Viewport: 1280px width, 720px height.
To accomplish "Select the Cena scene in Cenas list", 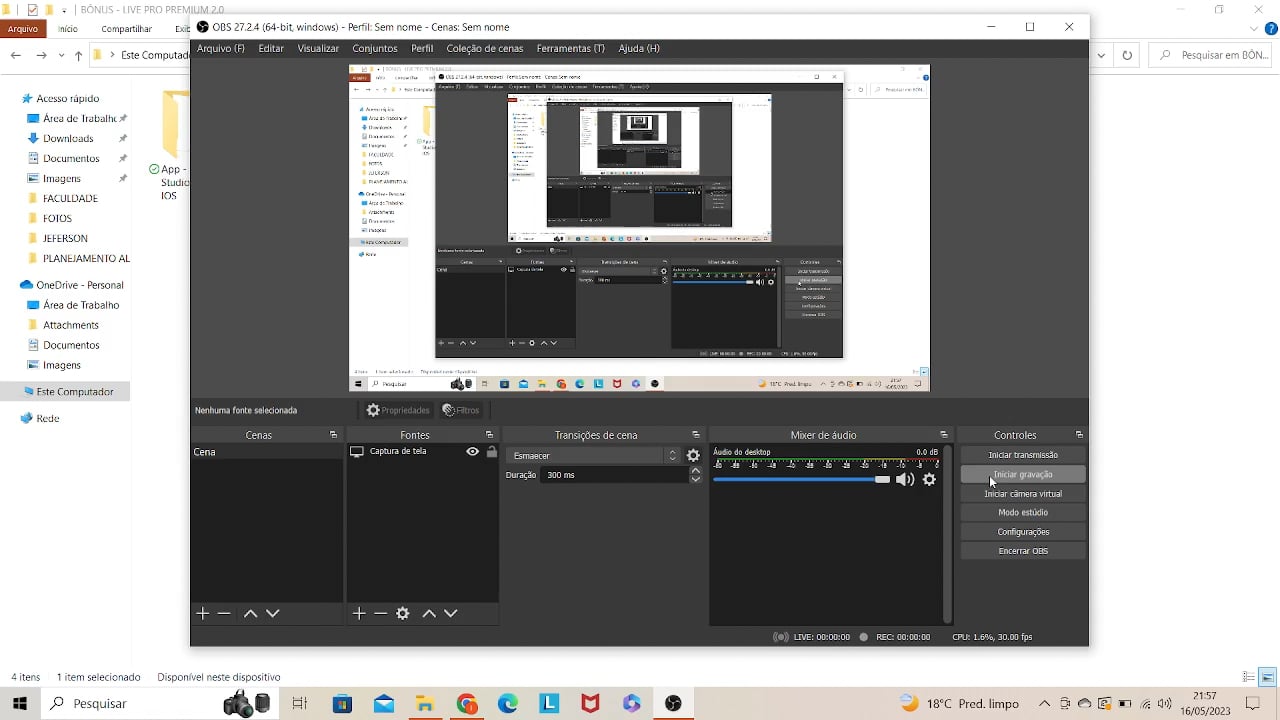I will pyautogui.click(x=267, y=452).
